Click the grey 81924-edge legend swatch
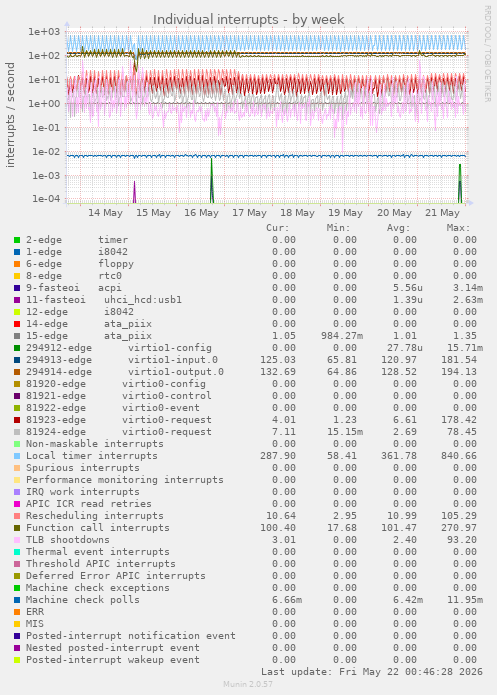497x695 pixels. pyautogui.click(x=17, y=432)
